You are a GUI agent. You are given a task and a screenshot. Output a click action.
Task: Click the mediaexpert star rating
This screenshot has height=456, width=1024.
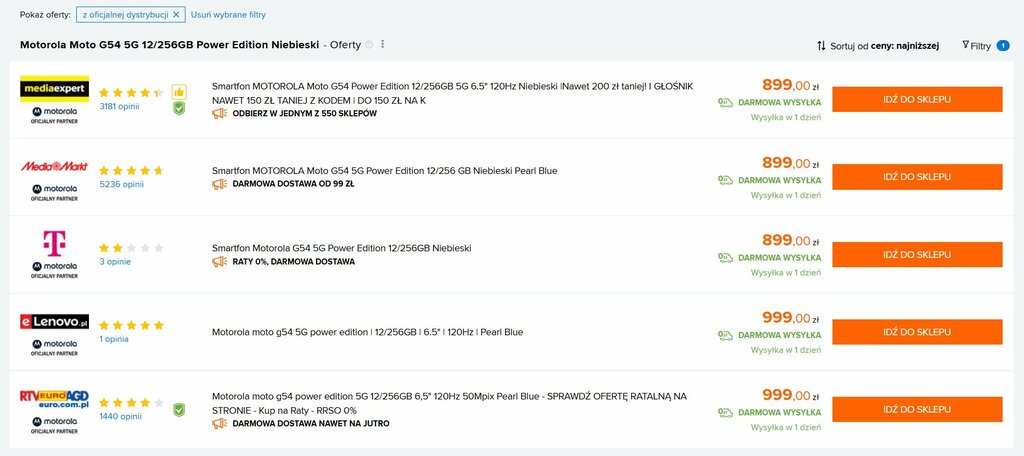point(131,93)
